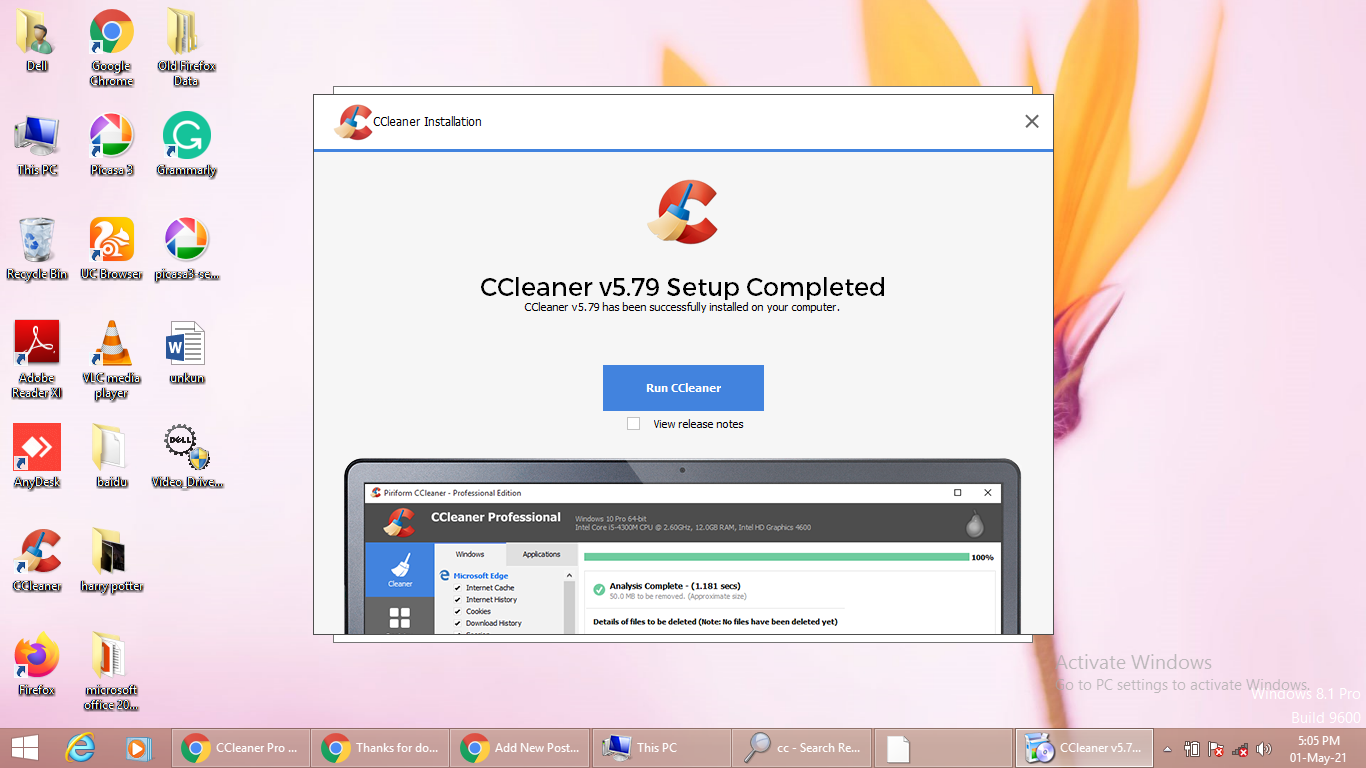Open Internet Explorer from the taskbar
The width and height of the screenshot is (1366, 768).
point(80,747)
